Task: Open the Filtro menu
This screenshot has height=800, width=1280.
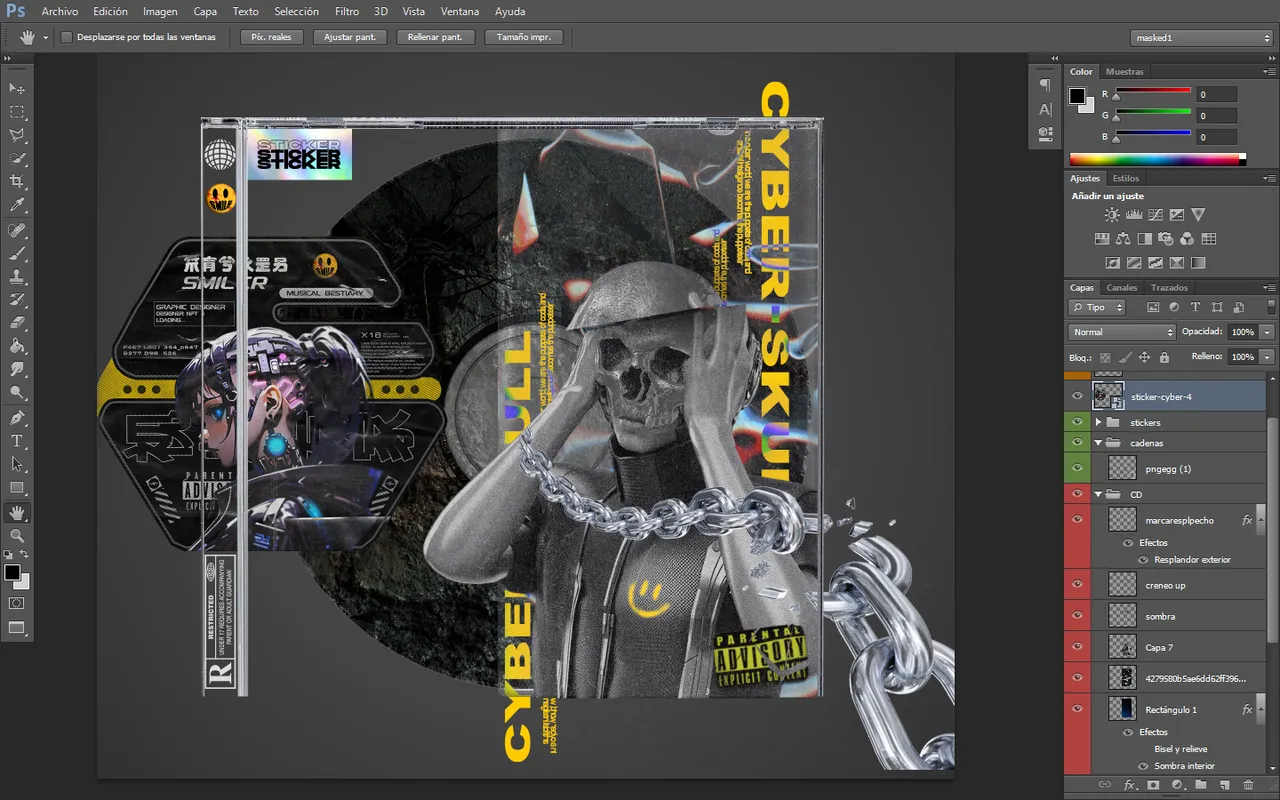Action: (347, 11)
